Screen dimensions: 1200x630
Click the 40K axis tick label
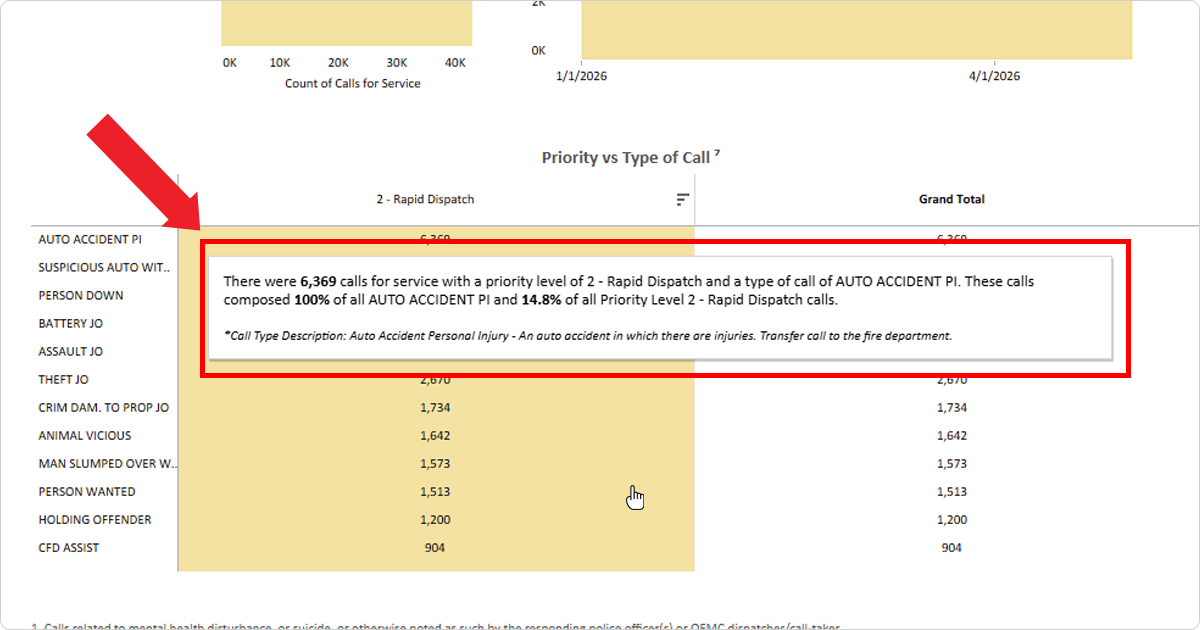pyautogui.click(x=455, y=63)
